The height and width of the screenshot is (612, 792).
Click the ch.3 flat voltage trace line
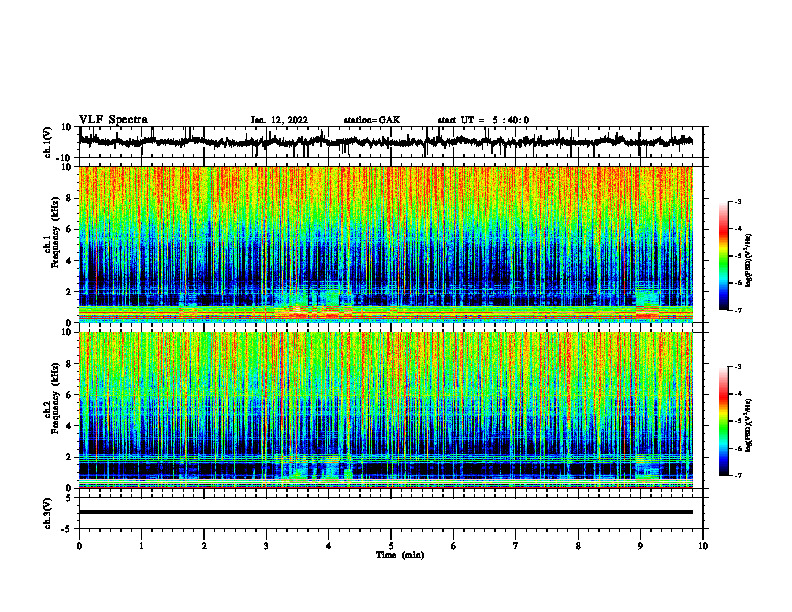tap(385, 512)
